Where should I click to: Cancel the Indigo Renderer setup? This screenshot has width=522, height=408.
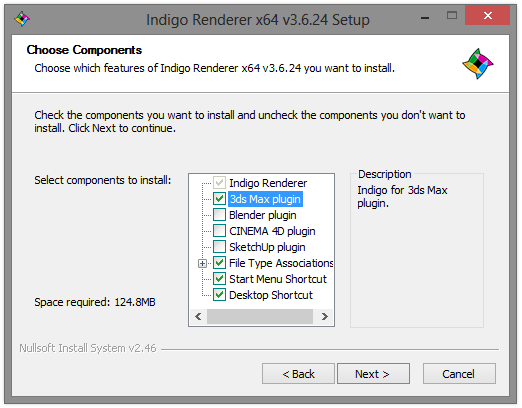459,374
